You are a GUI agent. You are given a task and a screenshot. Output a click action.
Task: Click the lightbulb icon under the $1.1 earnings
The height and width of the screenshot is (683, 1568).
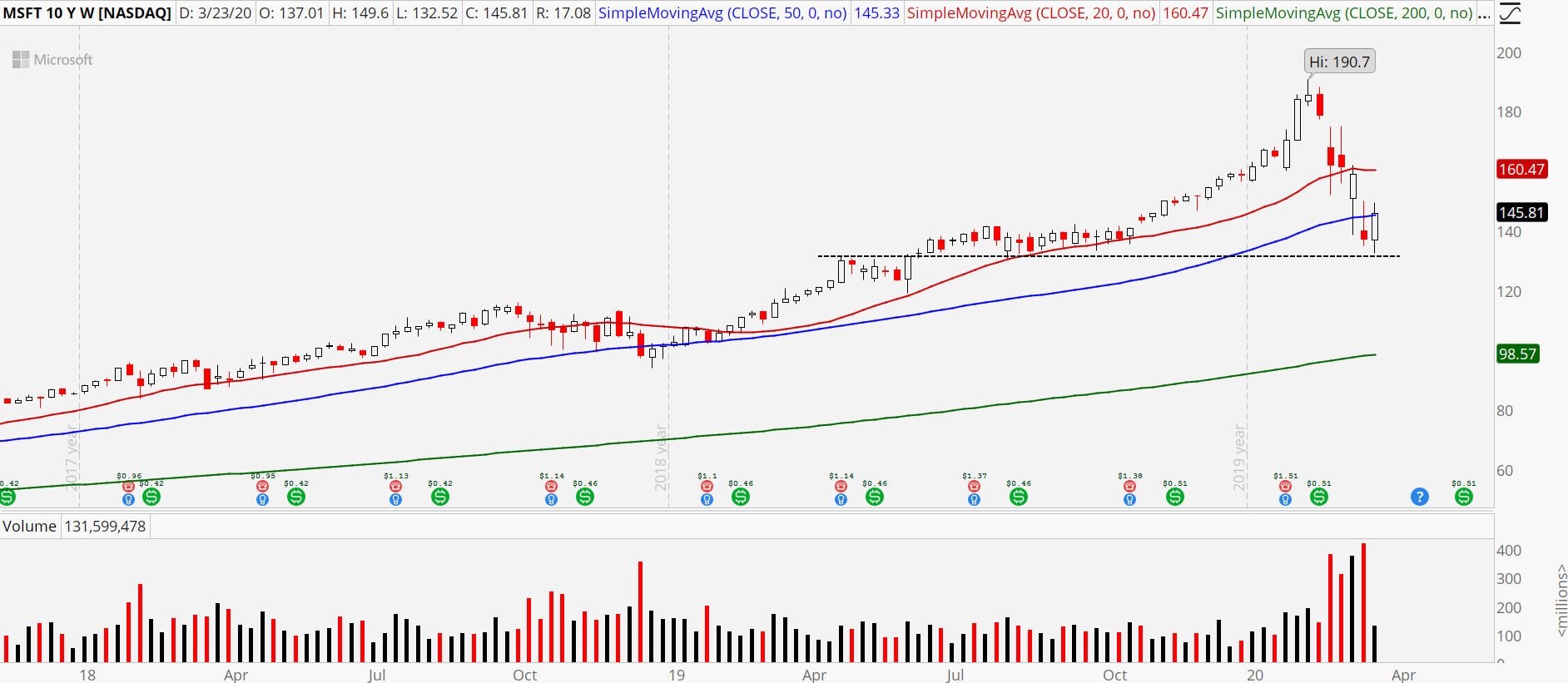(x=707, y=500)
